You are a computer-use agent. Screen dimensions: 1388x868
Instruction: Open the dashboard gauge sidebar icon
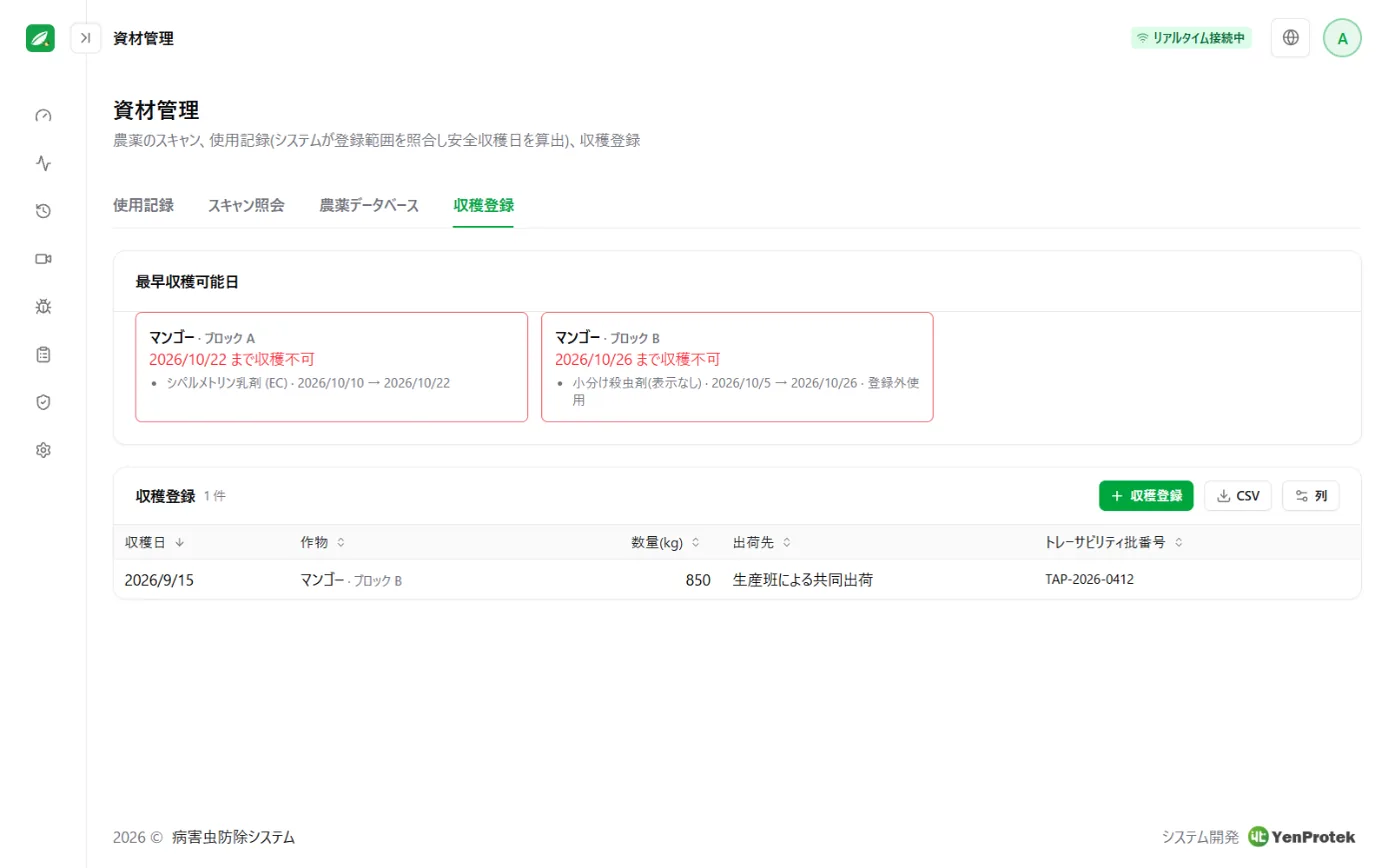coord(43,115)
